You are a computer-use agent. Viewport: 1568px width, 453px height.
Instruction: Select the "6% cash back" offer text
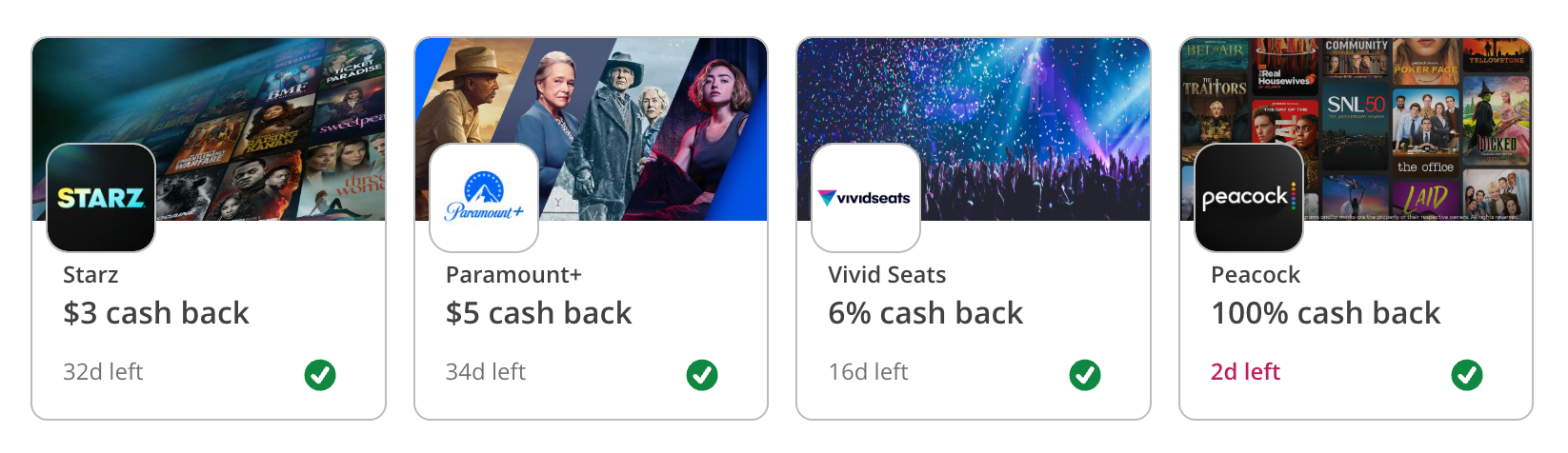pyautogui.click(x=926, y=313)
